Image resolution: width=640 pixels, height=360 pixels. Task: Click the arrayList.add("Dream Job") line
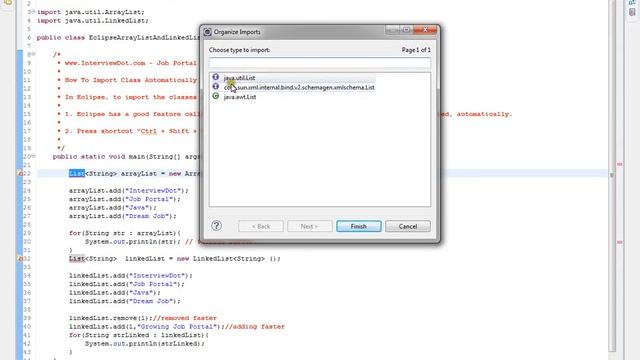122,216
